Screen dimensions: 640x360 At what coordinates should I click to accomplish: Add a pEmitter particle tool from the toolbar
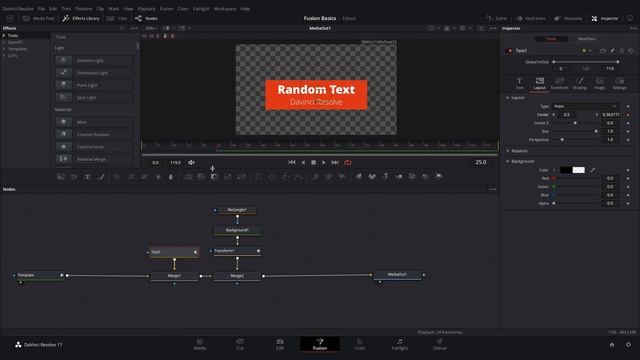(315, 177)
